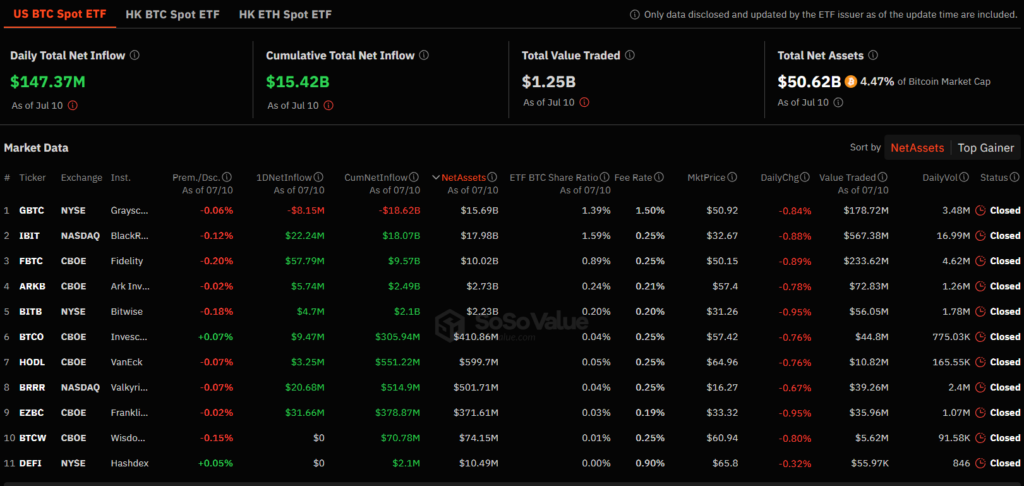Click the Bitcoin logo icon near market cap share
1024x486 pixels.
(850, 82)
